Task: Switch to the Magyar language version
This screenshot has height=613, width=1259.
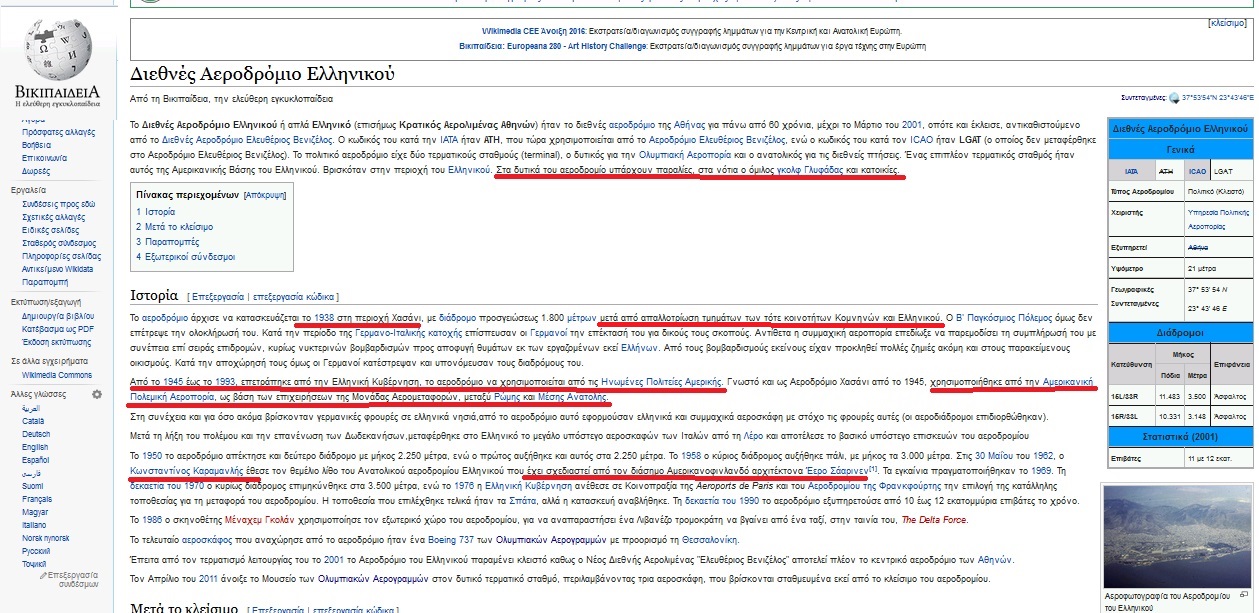Action: pos(35,512)
